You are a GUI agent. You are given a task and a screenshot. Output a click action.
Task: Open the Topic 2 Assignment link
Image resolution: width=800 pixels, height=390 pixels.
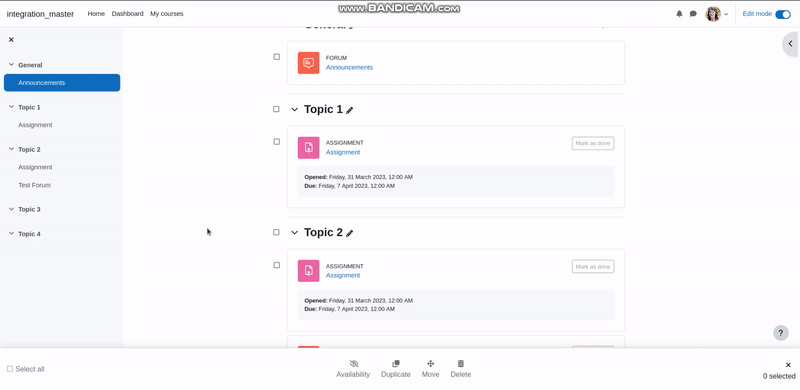point(343,275)
